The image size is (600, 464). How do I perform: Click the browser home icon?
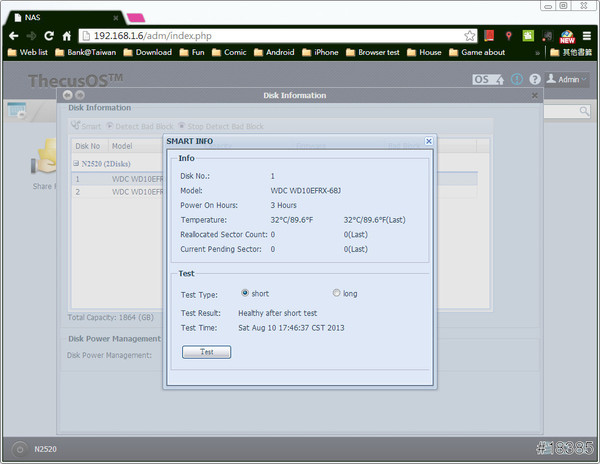68,35
